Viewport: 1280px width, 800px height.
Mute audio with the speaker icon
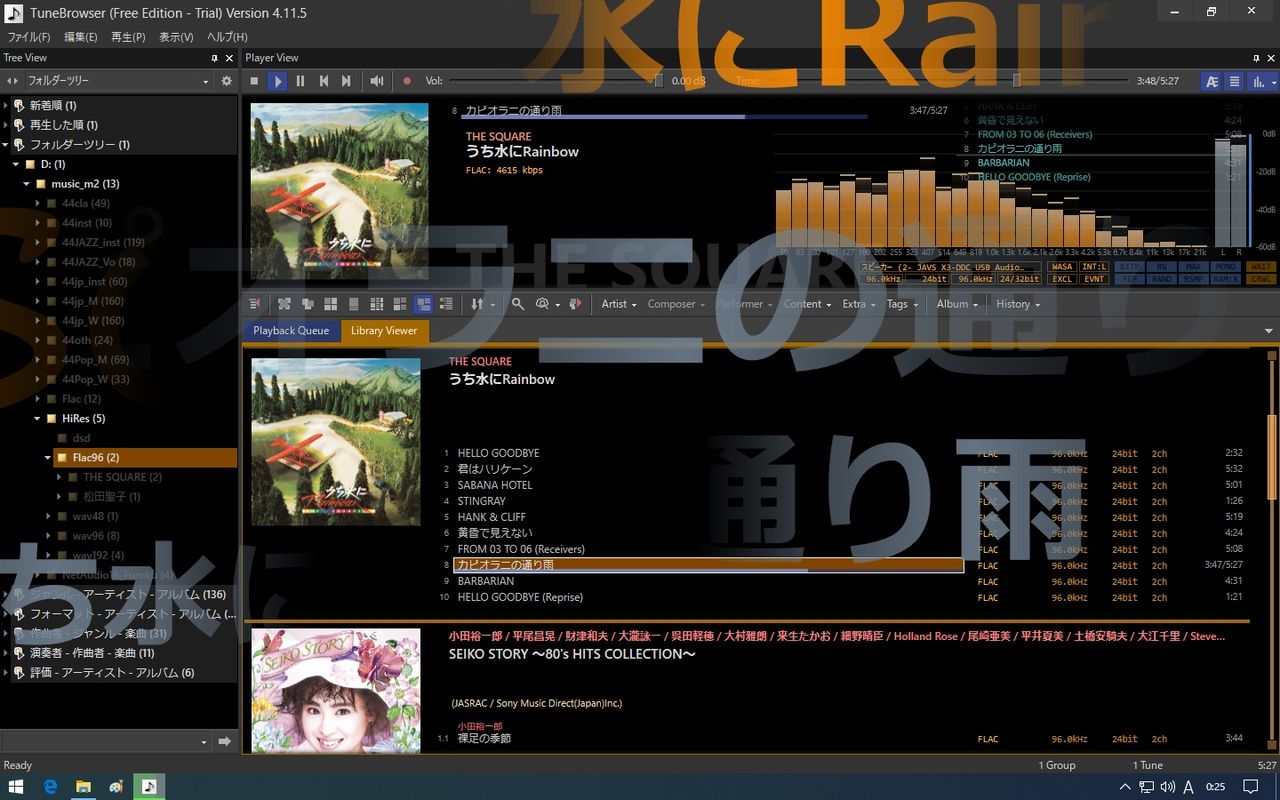click(377, 81)
